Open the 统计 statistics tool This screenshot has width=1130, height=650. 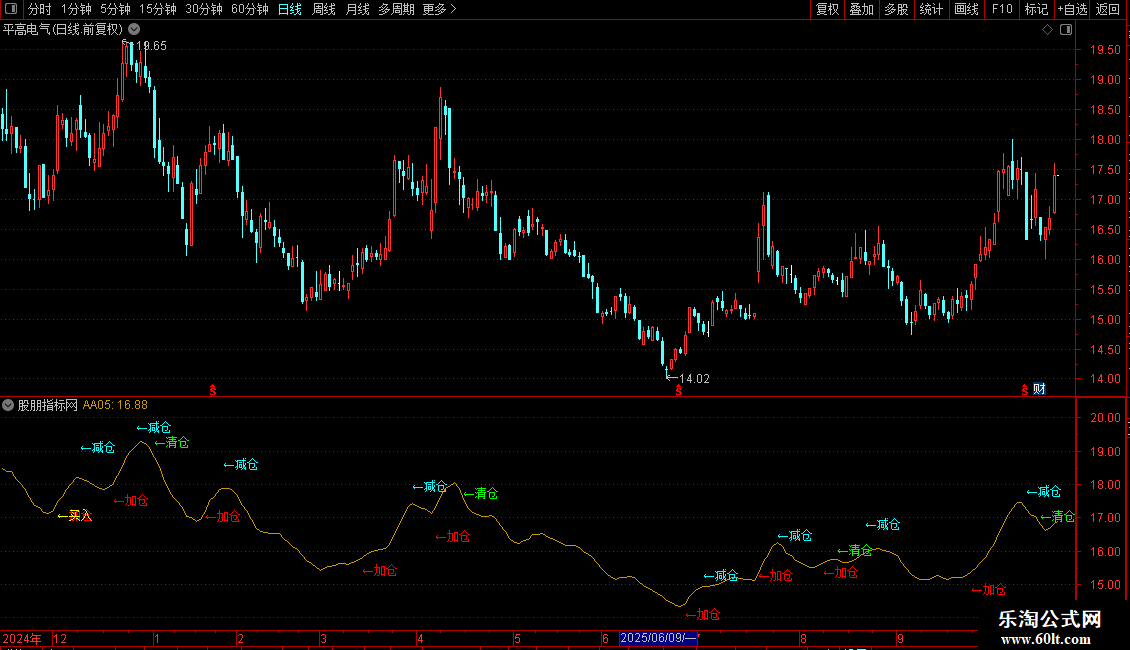click(x=931, y=9)
